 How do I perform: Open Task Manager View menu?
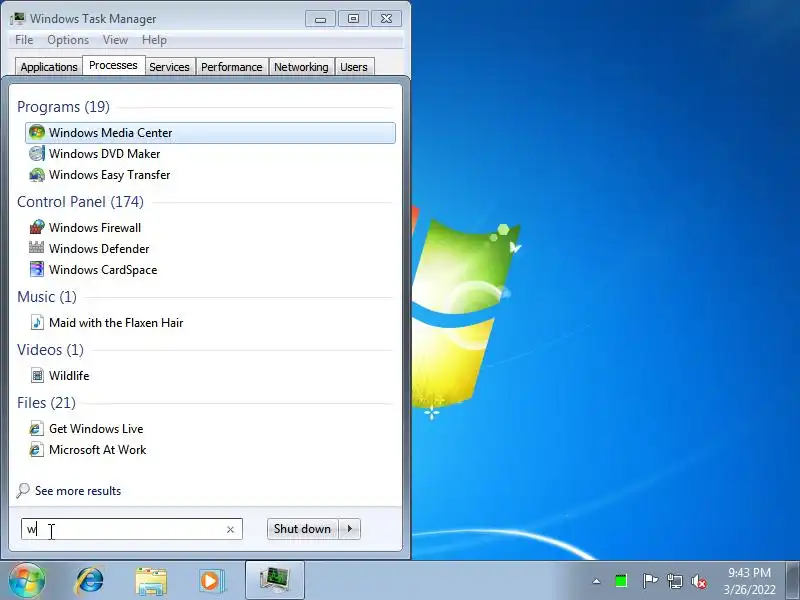pos(115,40)
